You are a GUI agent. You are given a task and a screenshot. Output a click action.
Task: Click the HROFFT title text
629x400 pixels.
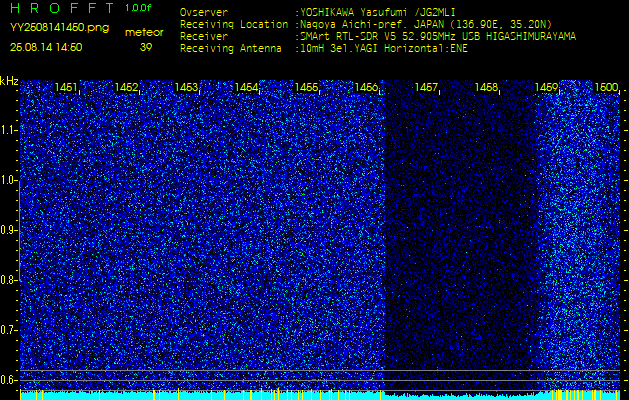[63, 8]
